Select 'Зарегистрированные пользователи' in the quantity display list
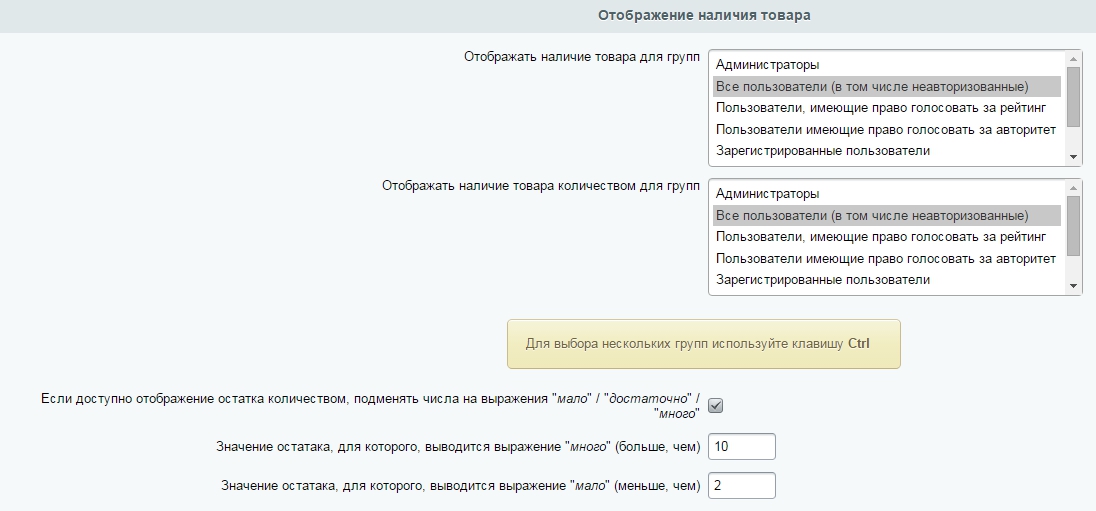 [x=823, y=280]
